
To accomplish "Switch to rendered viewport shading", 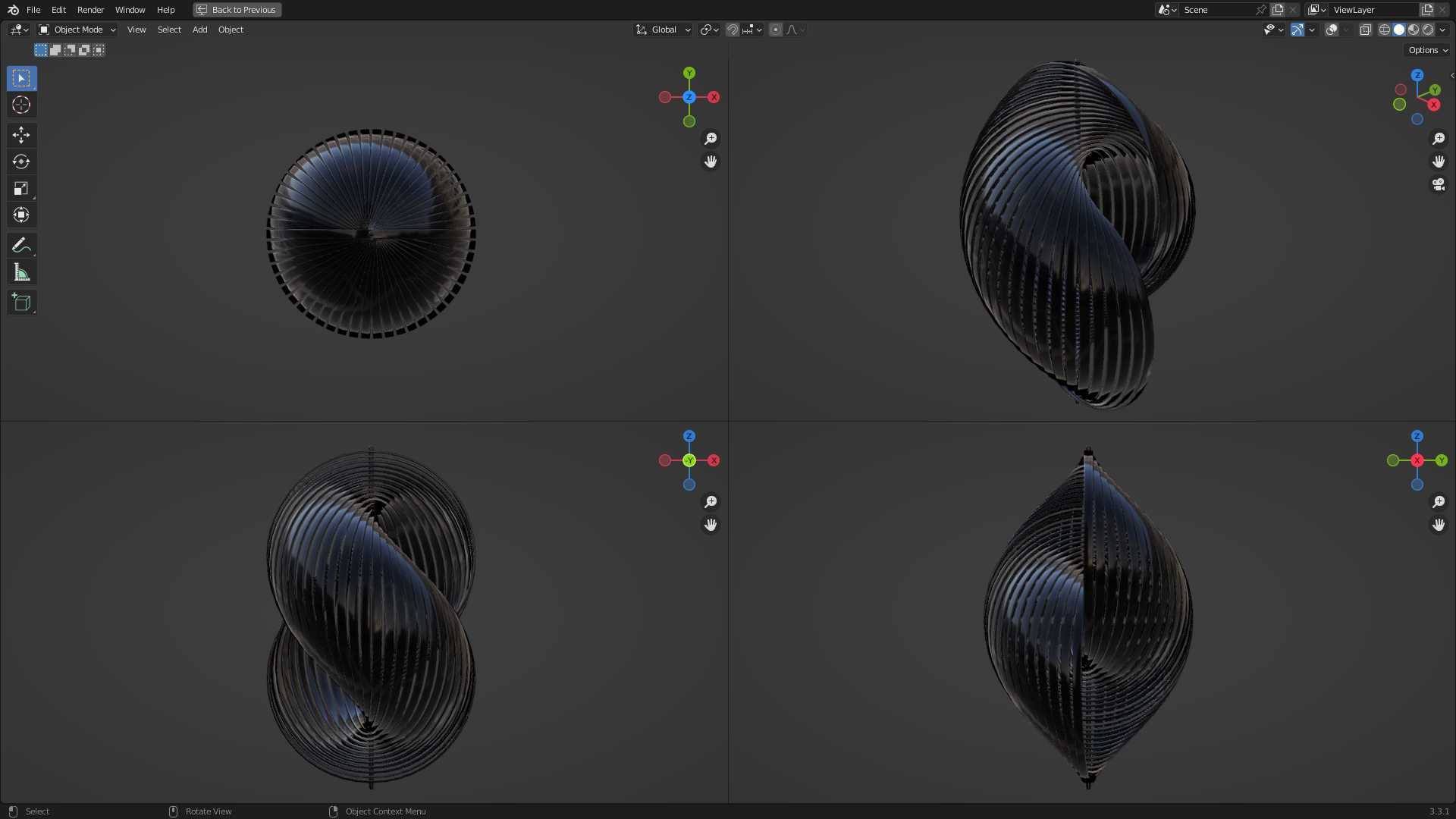I will point(1428,30).
